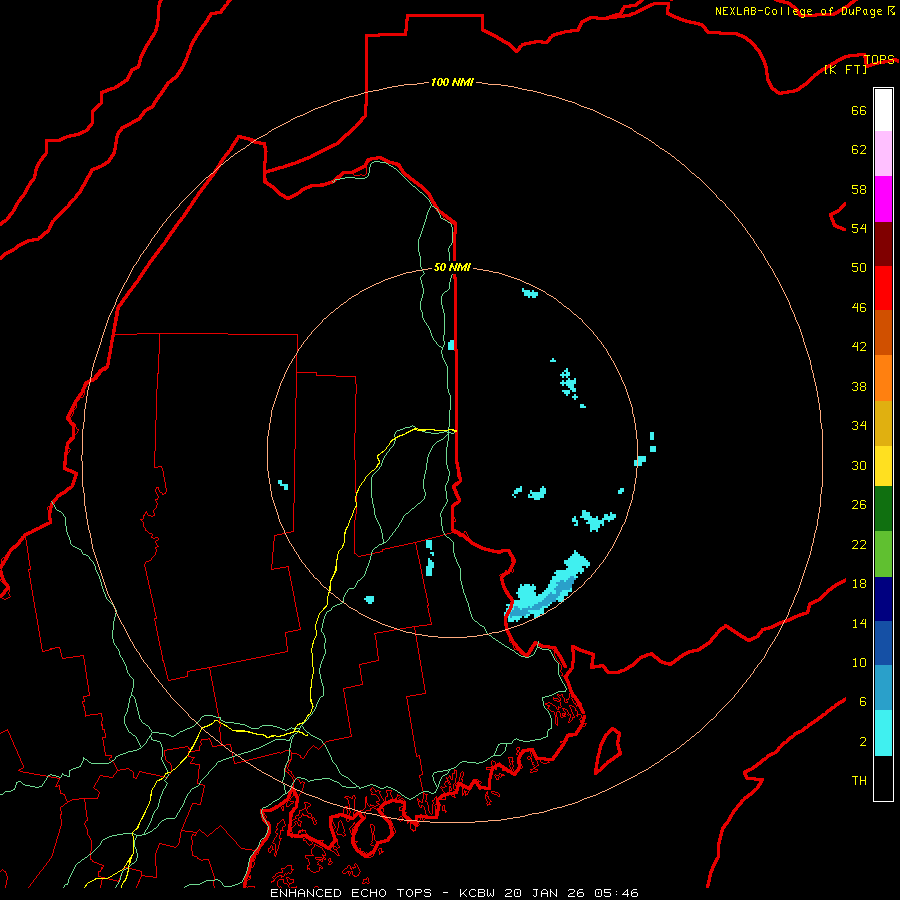This screenshot has height=900, width=900.
Task: Click the '66' legend value
Action: point(859,110)
